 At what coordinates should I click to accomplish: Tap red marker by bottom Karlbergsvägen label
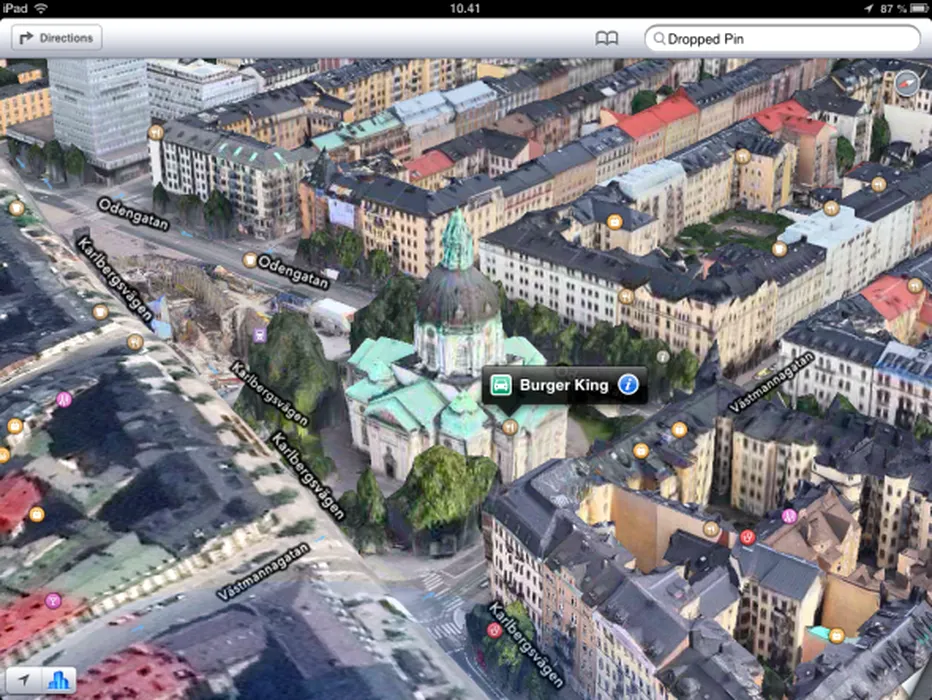[493, 630]
